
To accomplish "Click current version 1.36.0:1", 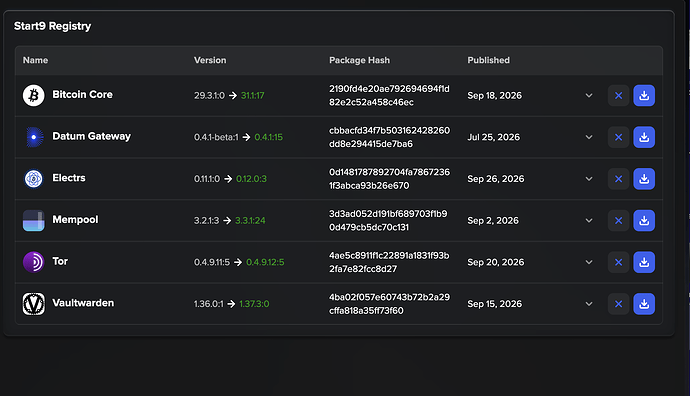I will point(209,304).
